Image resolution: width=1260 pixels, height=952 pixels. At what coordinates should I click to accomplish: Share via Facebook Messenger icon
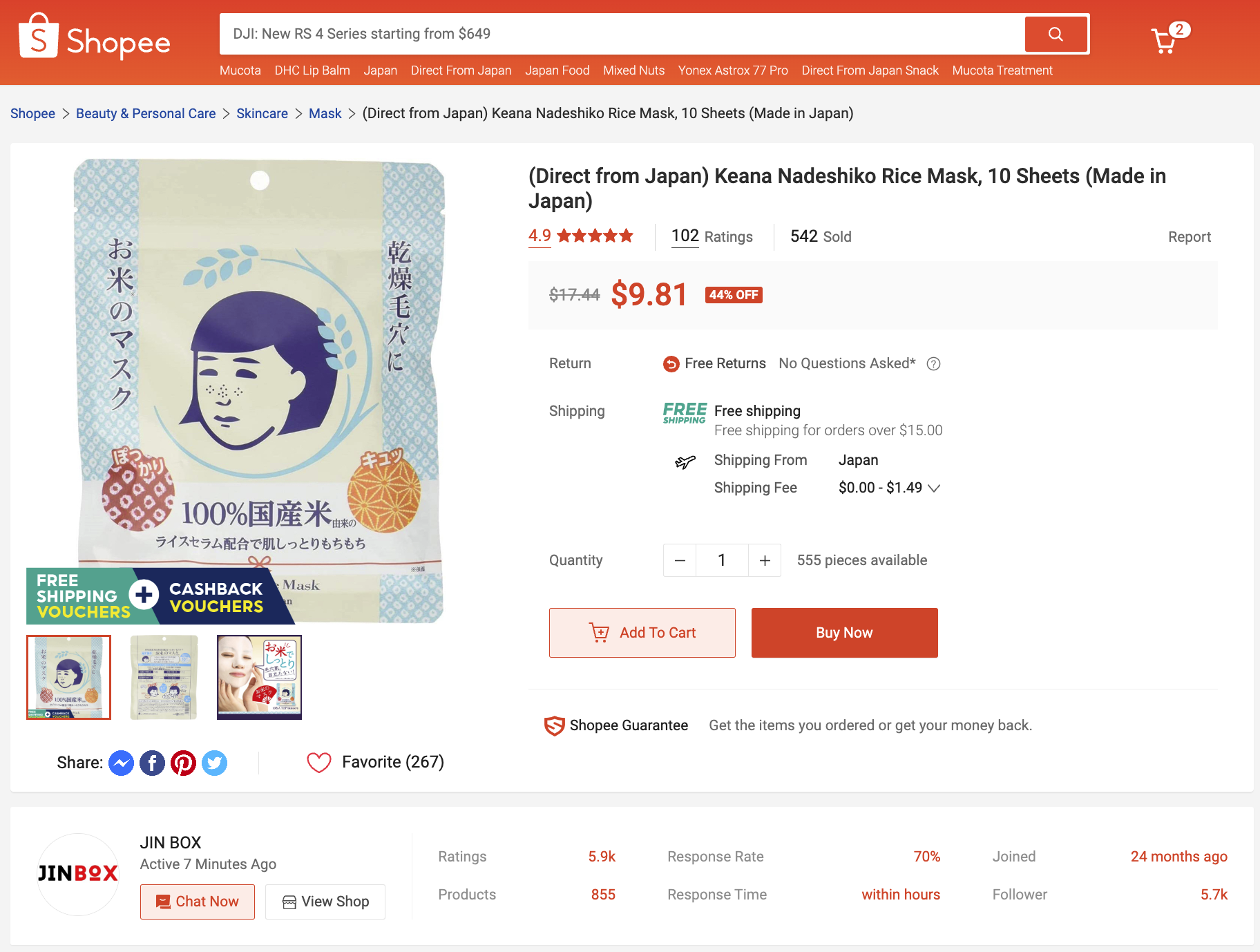121,763
